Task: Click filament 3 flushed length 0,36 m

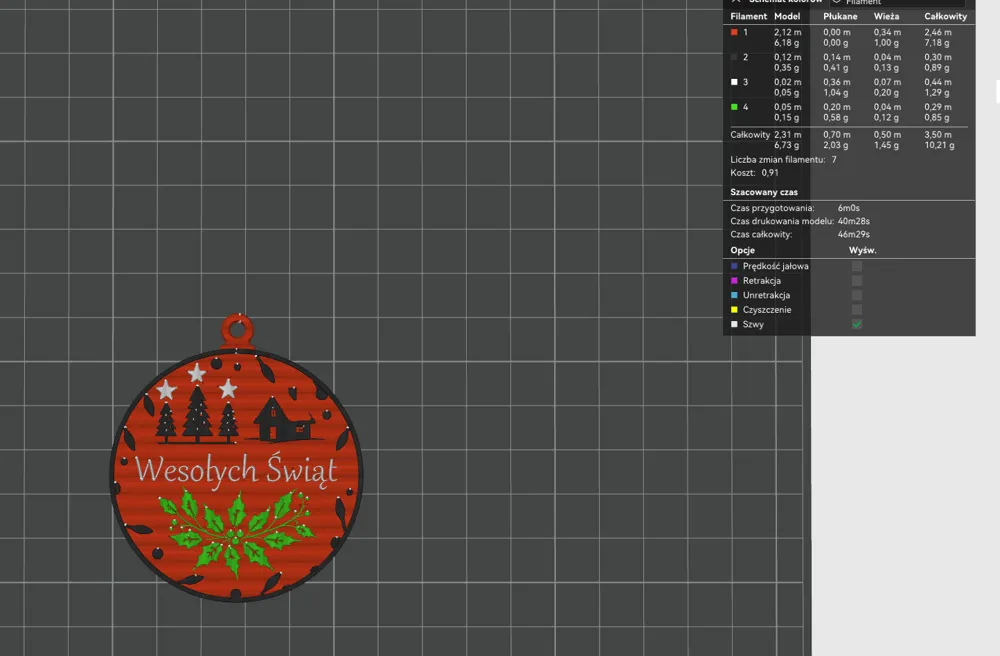Action: tap(837, 82)
